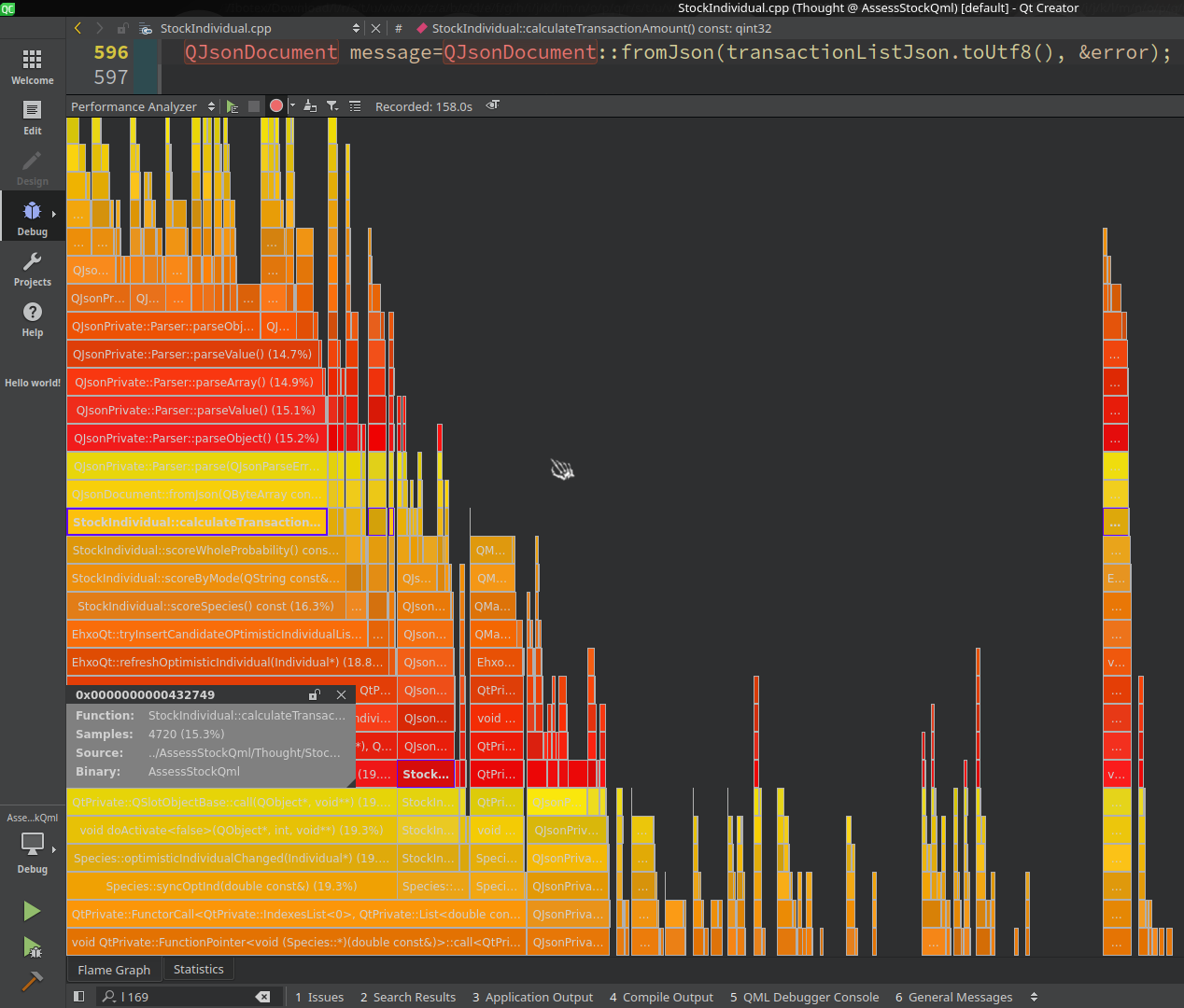Open the locator magnifier options
Viewport: 1184px width, 1008px height.
coord(109,997)
